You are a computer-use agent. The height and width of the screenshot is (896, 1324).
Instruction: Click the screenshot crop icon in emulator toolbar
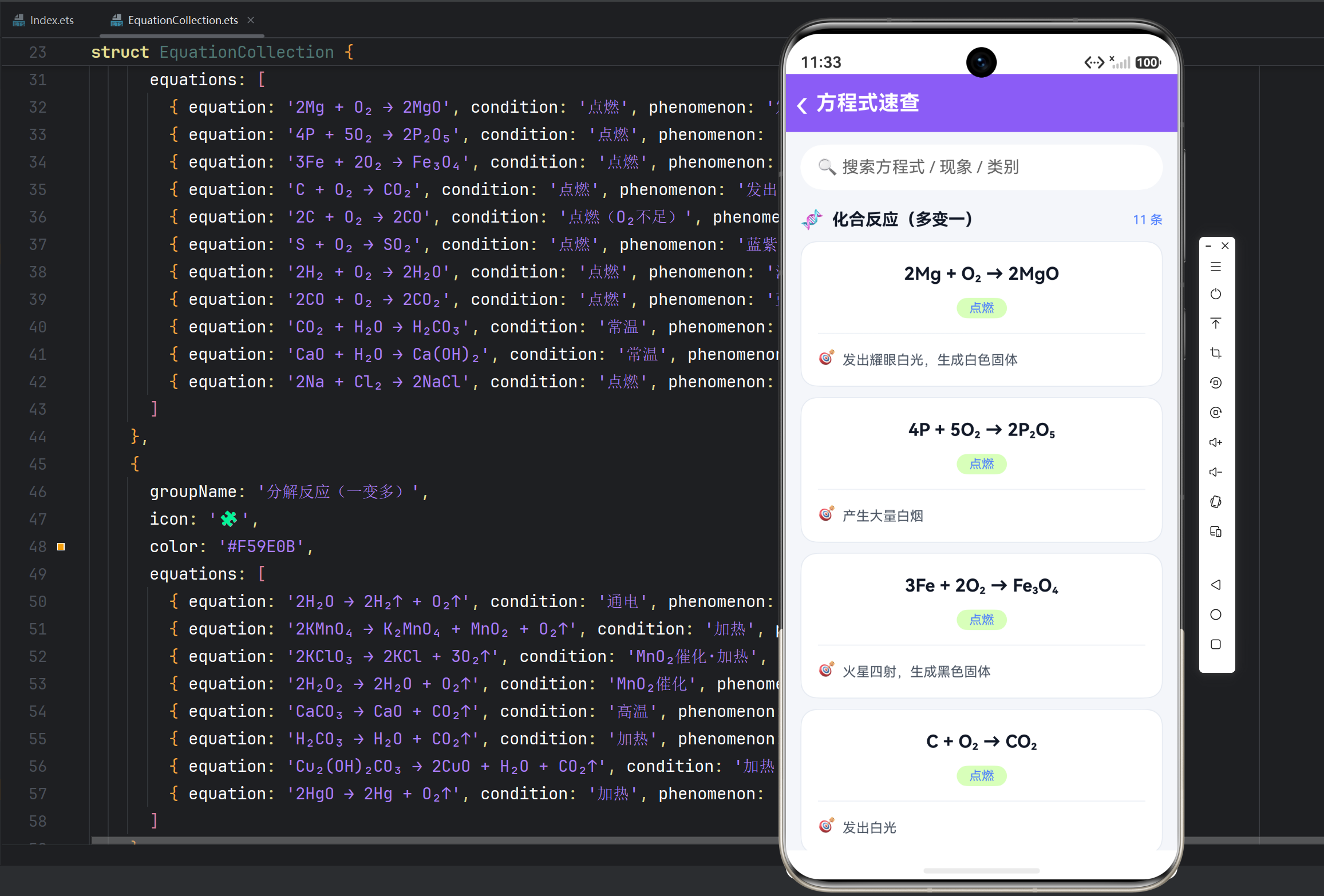point(1216,353)
